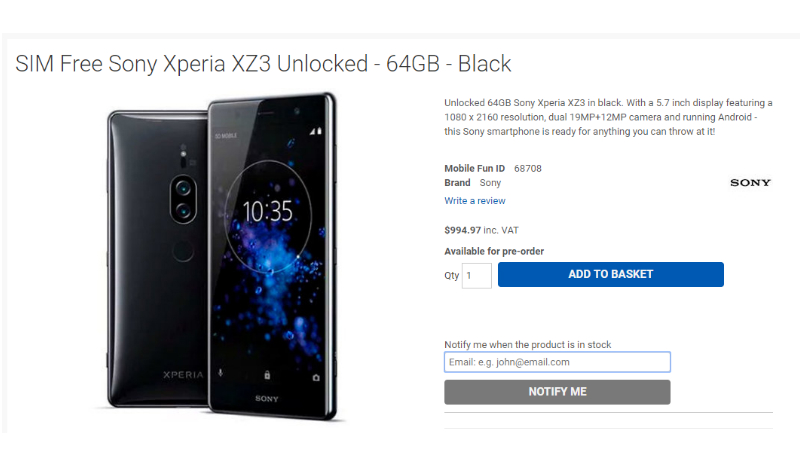Click the camera icon on phone screen

(x=315, y=377)
